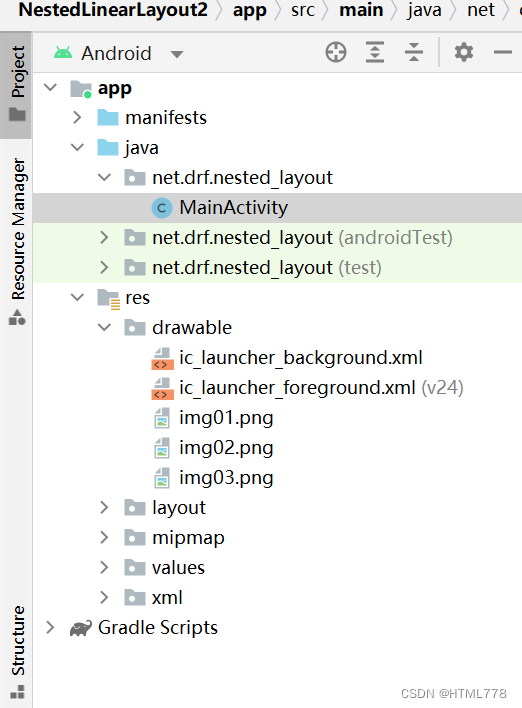Click the main breadcrumb segment

point(361,10)
